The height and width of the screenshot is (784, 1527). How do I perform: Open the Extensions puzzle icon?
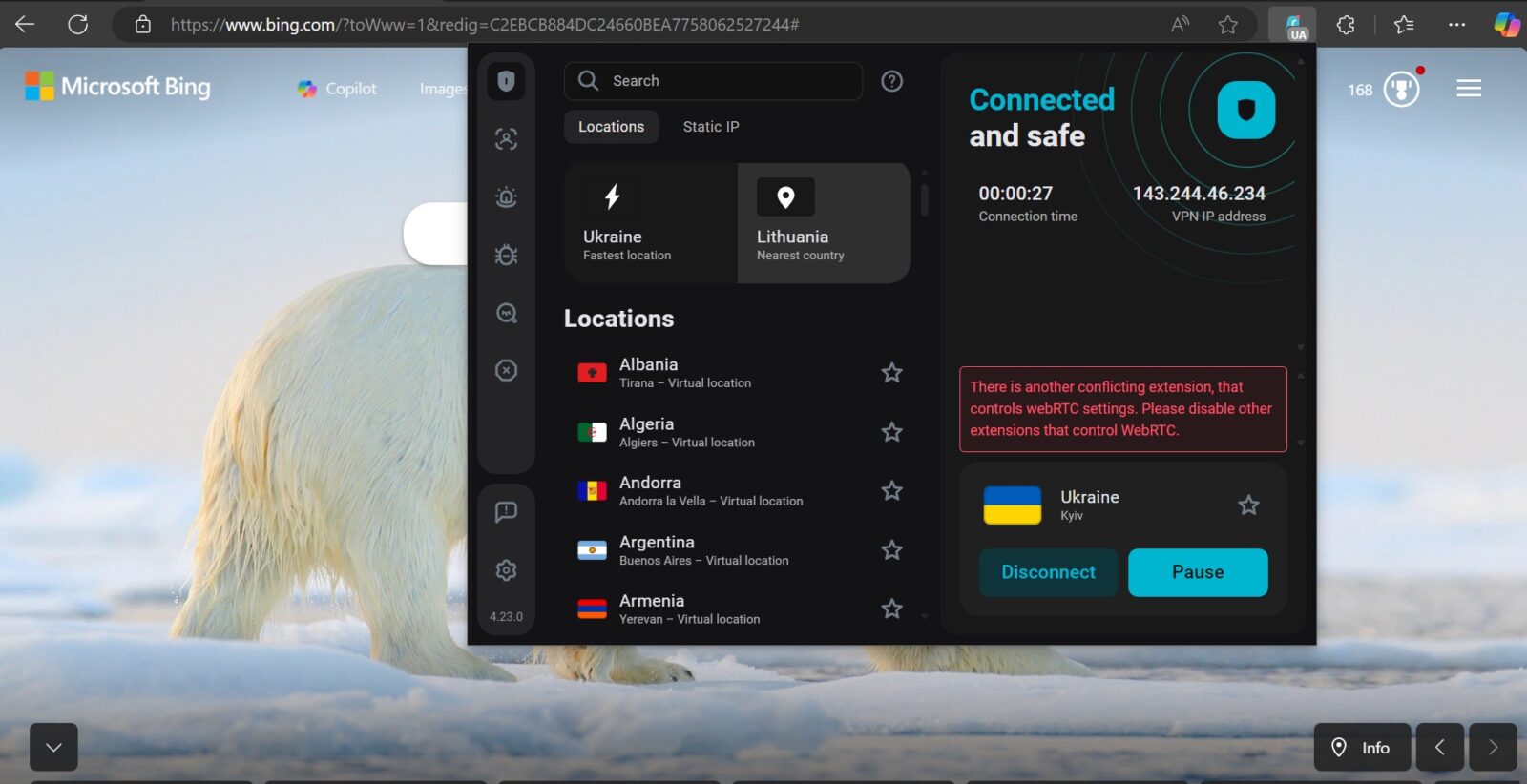point(1346,25)
